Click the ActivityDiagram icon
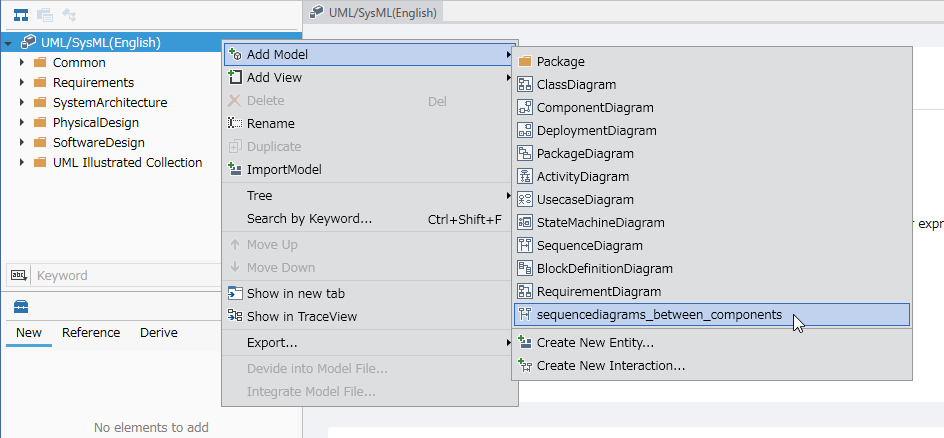The width and height of the screenshot is (944, 438). (x=525, y=176)
